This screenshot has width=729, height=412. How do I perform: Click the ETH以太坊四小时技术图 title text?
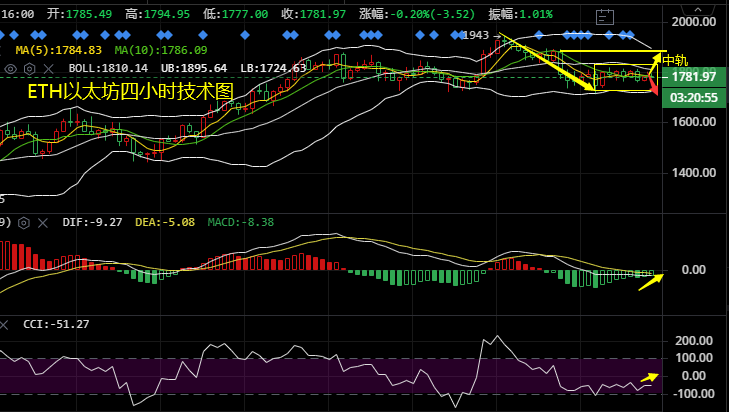point(129,91)
